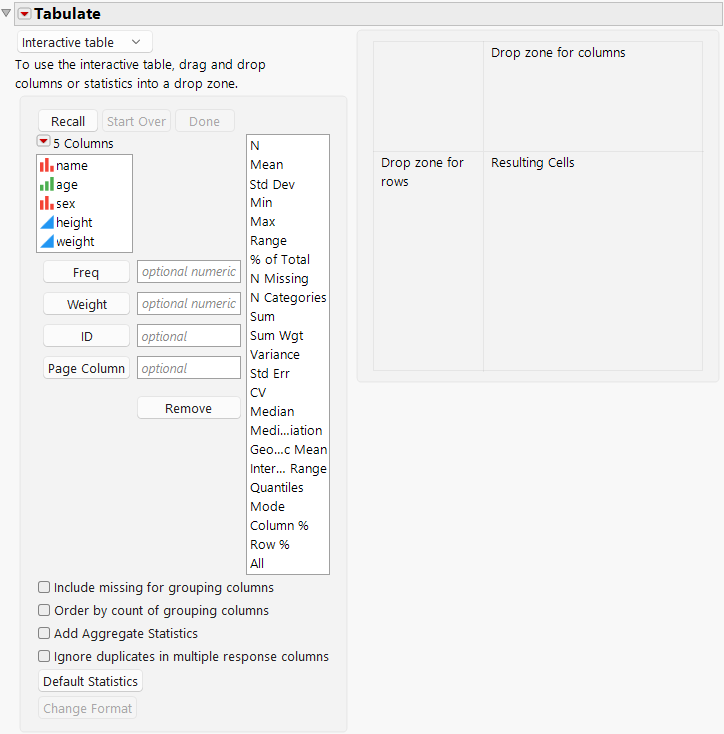Click the Change Format button
Viewport: 724px width, 734px height.
coord(88,708)
